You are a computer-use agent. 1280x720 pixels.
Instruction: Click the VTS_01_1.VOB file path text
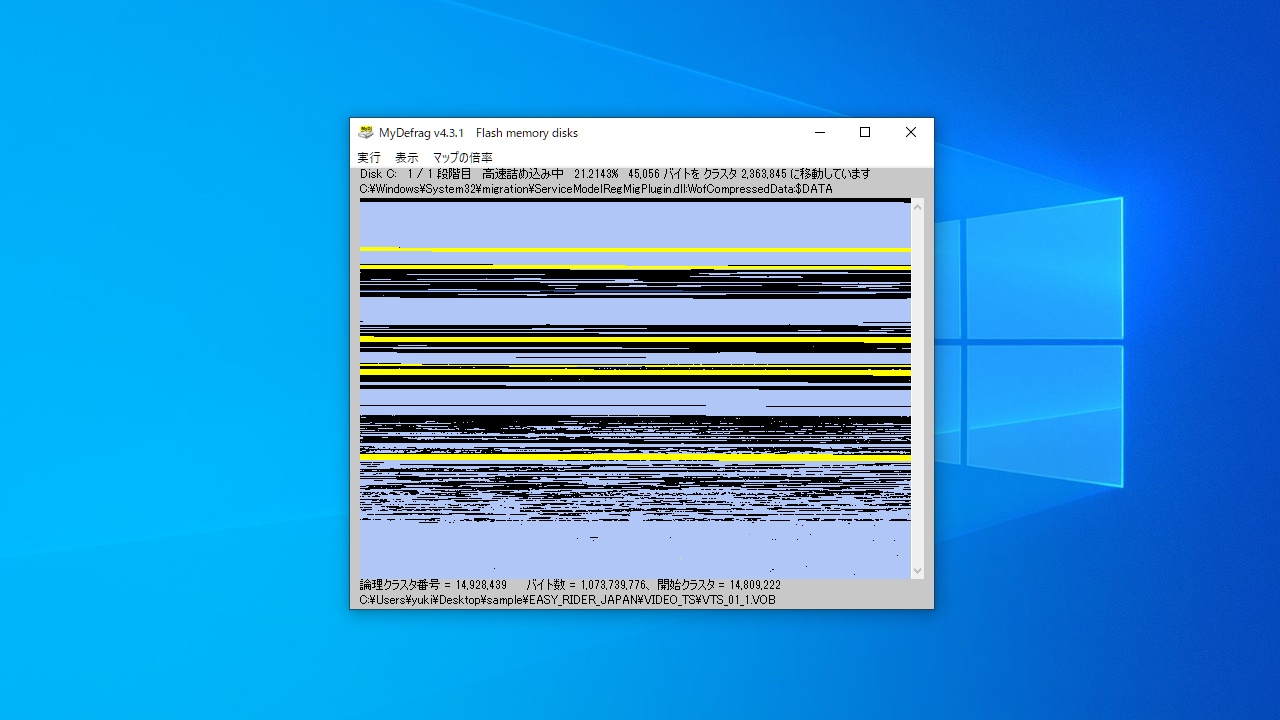tap(567, 600)
